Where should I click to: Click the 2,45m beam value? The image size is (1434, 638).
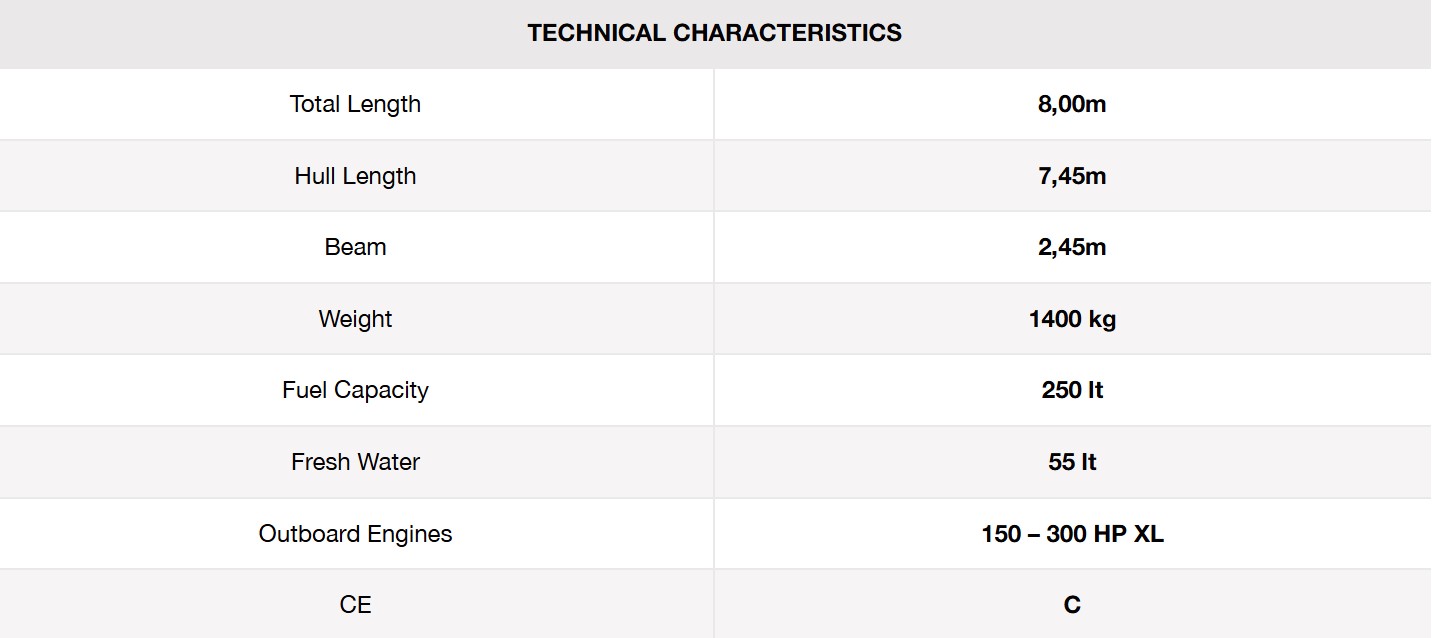[1072, 247]
